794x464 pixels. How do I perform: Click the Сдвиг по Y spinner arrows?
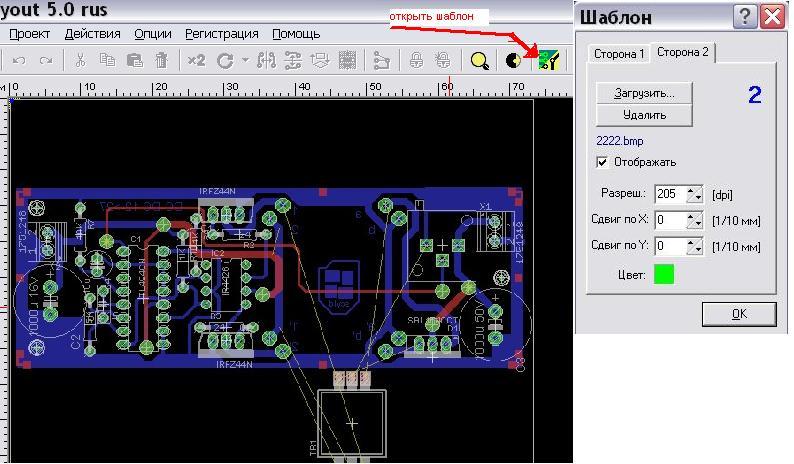point(696,246)
